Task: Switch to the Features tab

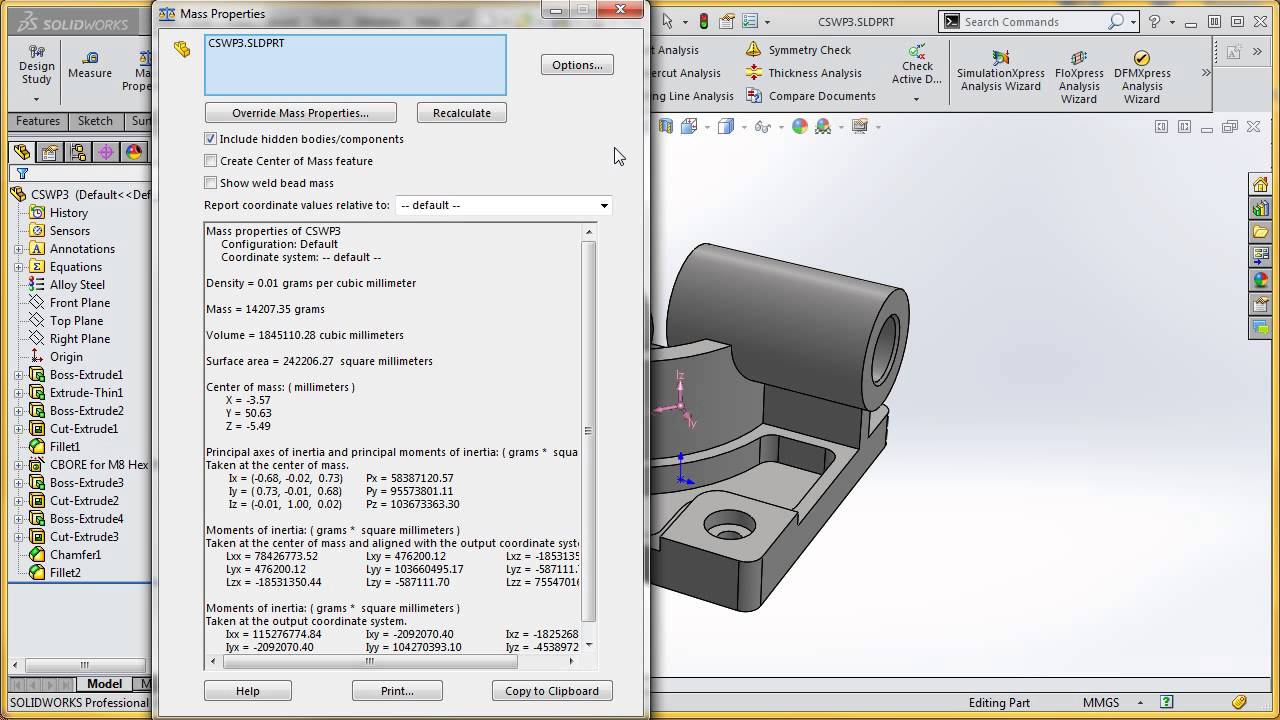Action: point(38,121)
